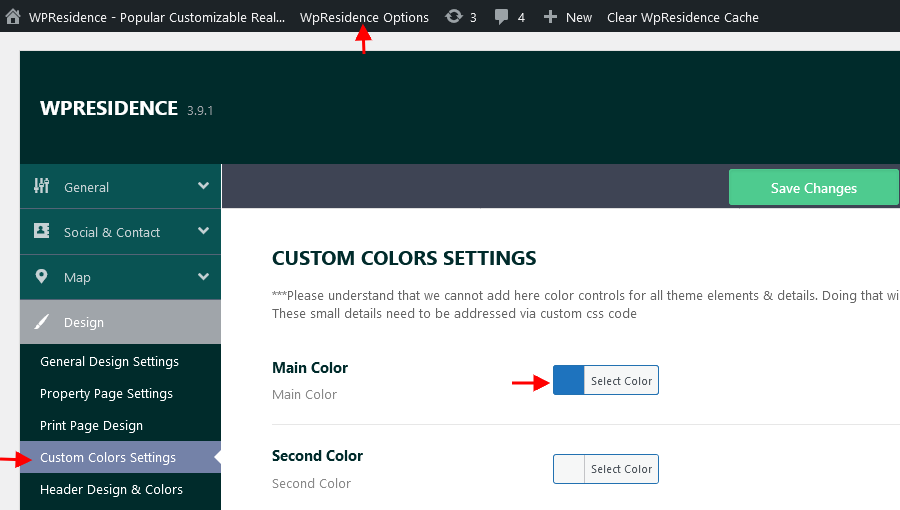Open Header Design & Colors item
Viewport: 900px width, 510px height.
click(111, 489)
